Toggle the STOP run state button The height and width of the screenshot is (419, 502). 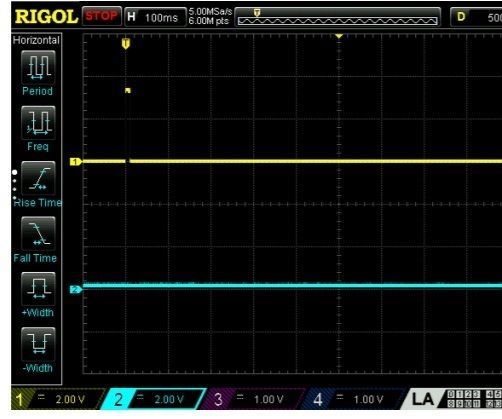[x=102, y=16]
